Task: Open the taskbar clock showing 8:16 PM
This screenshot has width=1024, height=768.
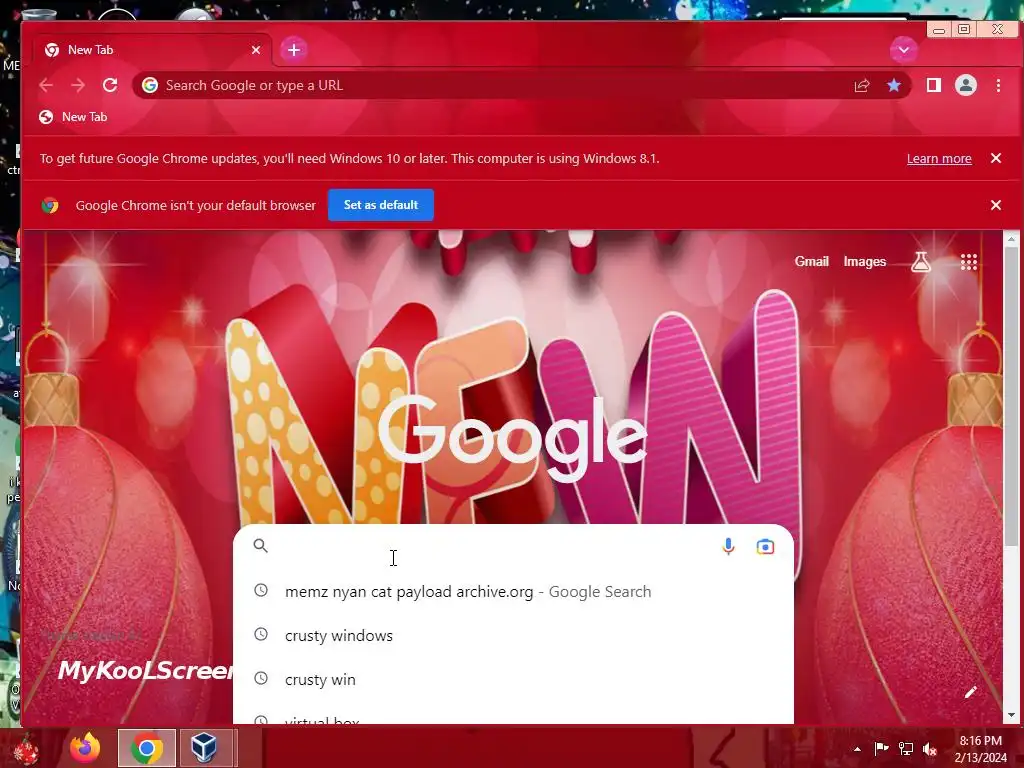Action: (980, 749)
